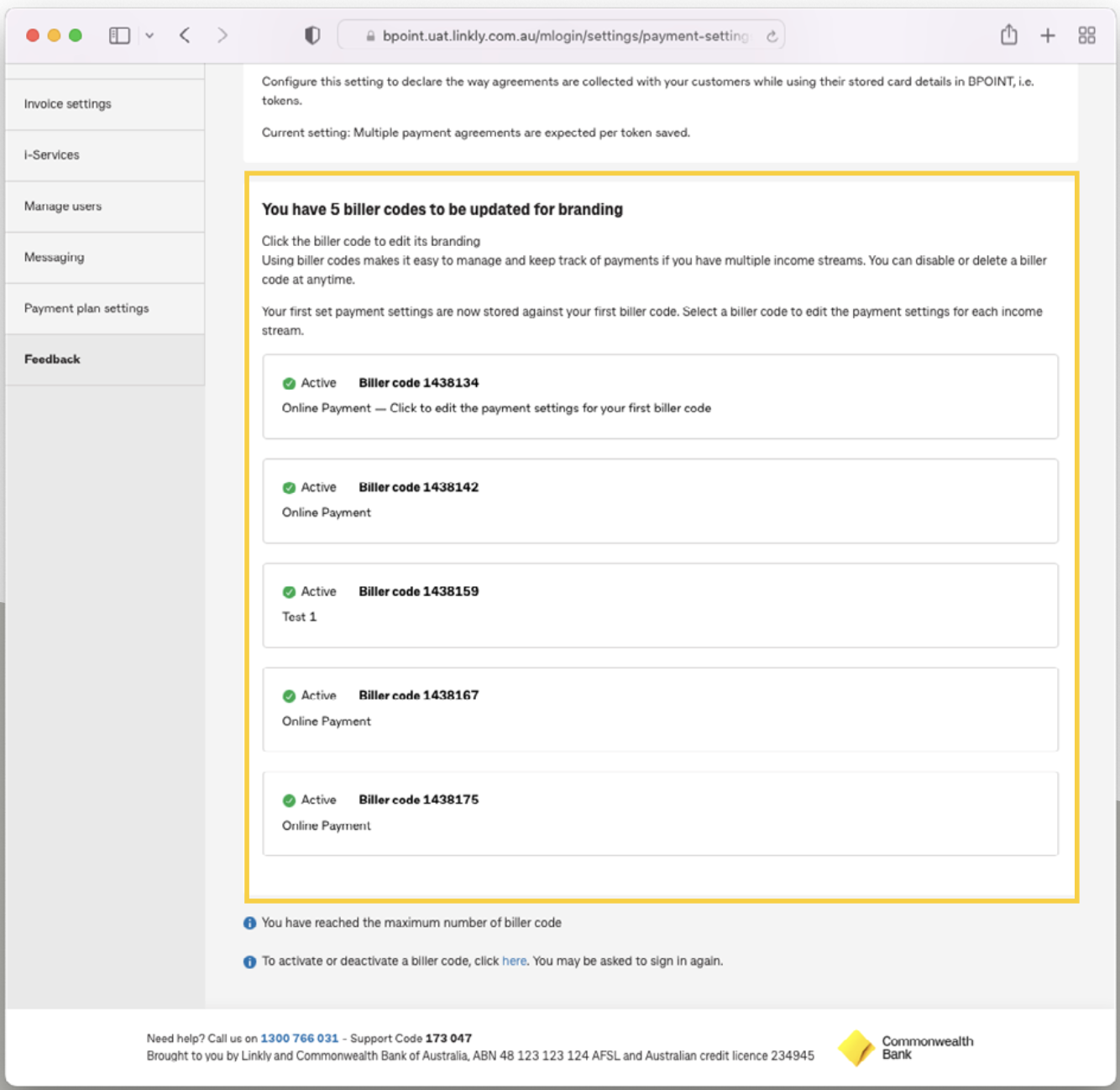Open the tab group chevron dropdown
1120x1090 pixels.
point(149,34)
